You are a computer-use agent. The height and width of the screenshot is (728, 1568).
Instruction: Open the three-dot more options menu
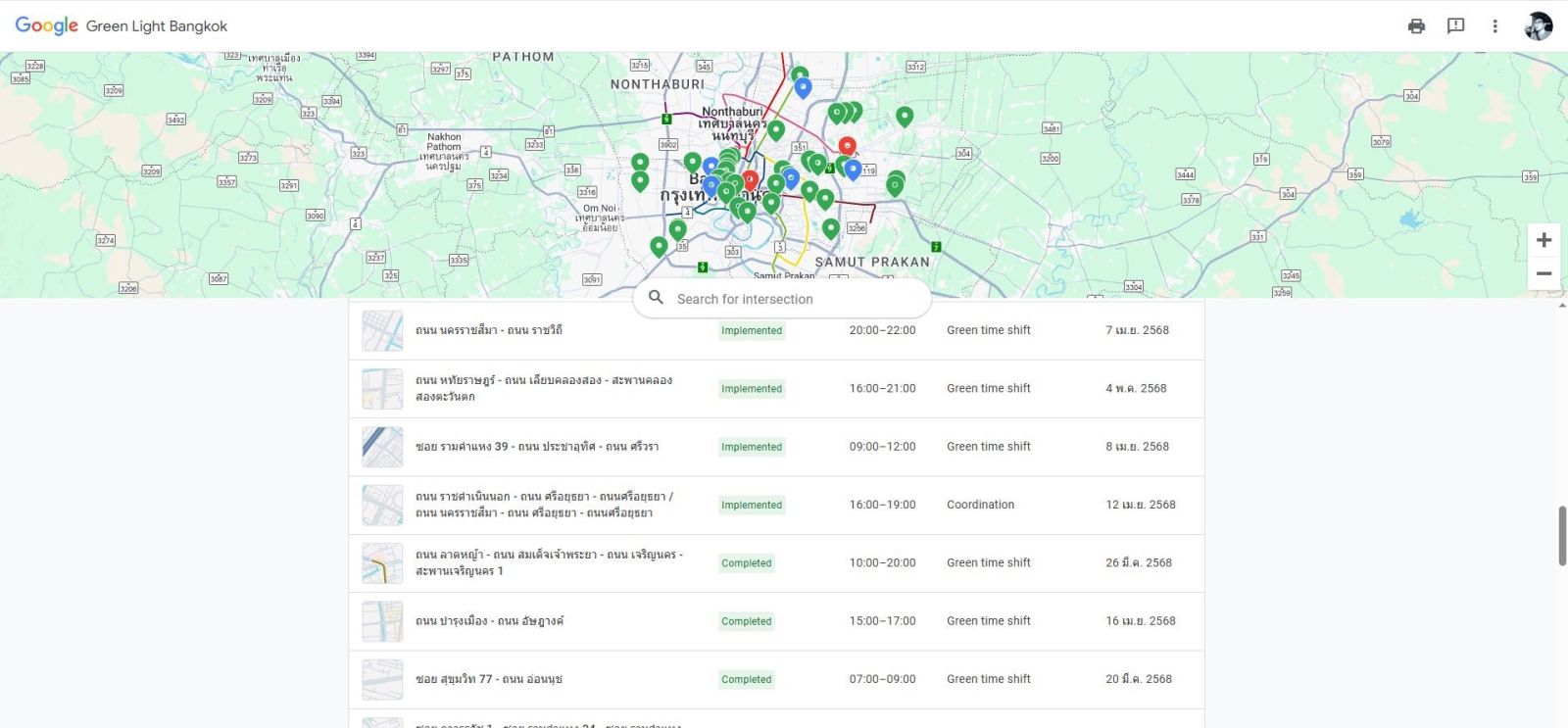1494,26
